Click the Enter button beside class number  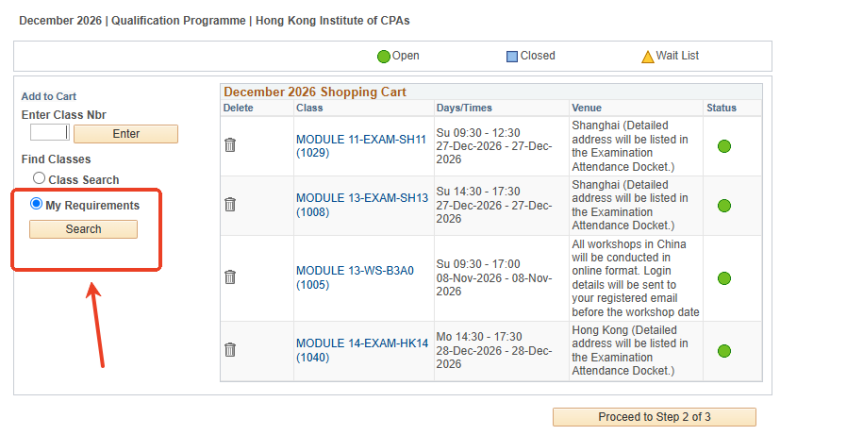[x=126, y=133]
